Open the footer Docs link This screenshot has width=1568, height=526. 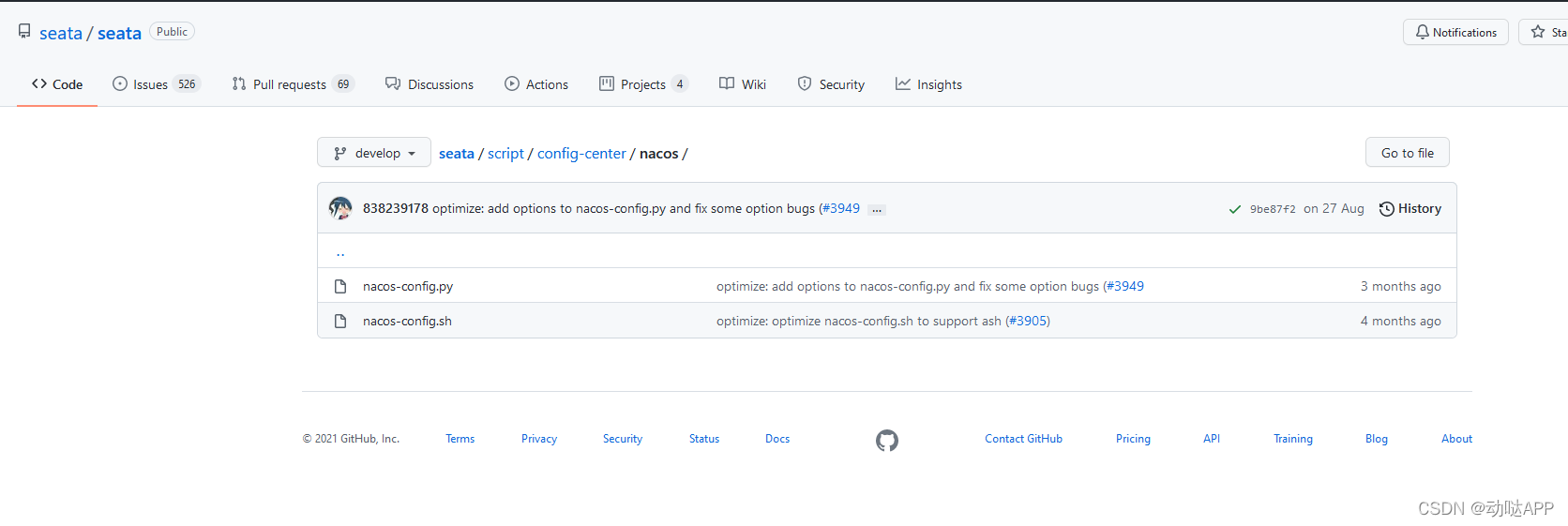tap(777, 439)
